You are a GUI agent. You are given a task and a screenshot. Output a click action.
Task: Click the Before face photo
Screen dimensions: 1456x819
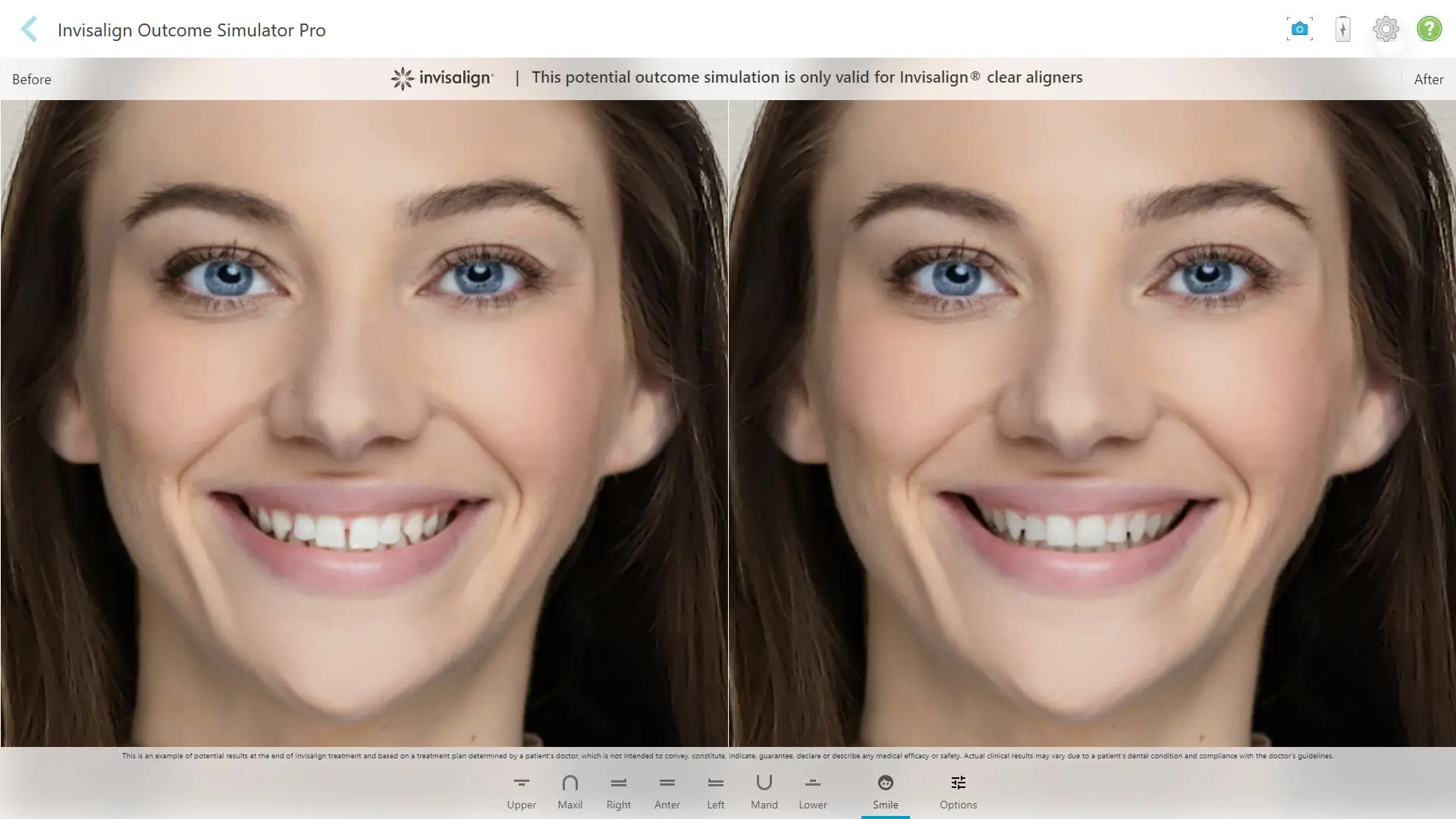[364, 423]
